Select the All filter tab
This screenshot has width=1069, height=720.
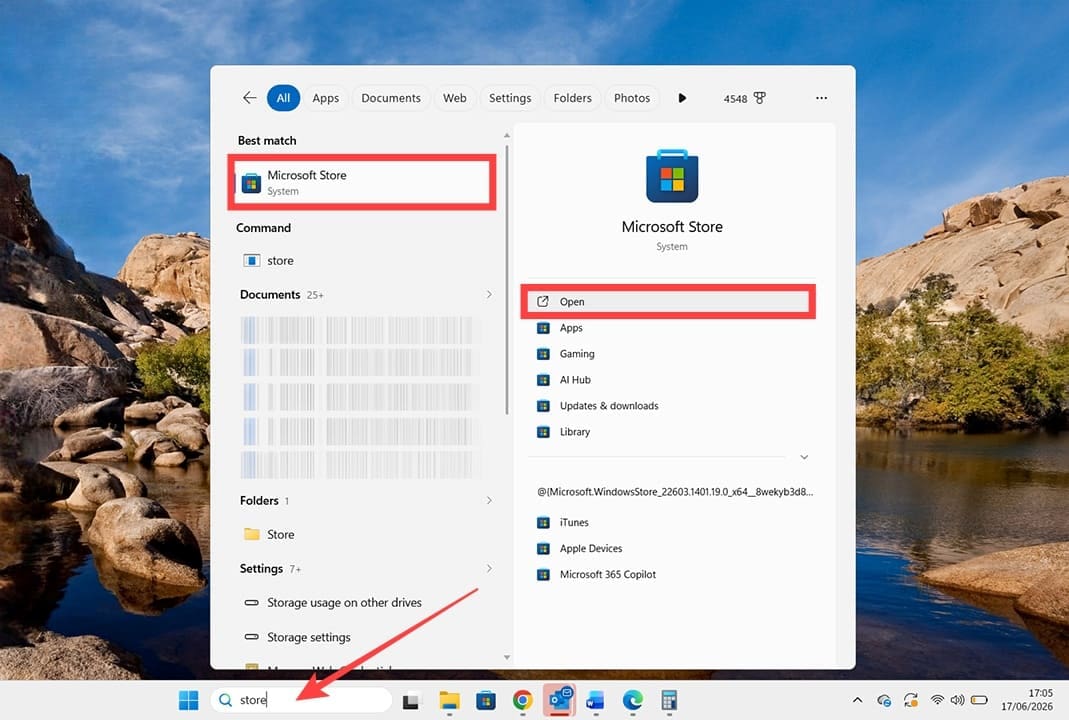click(x=283, y=98)
